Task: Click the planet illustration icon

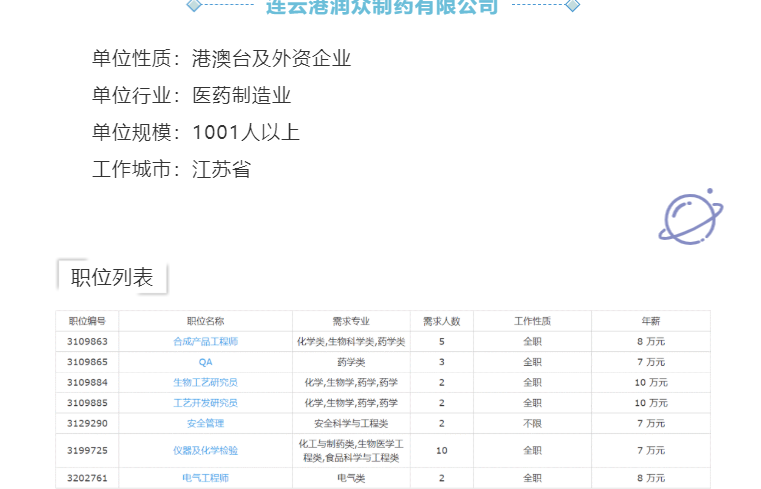Action: click(691, 217)
